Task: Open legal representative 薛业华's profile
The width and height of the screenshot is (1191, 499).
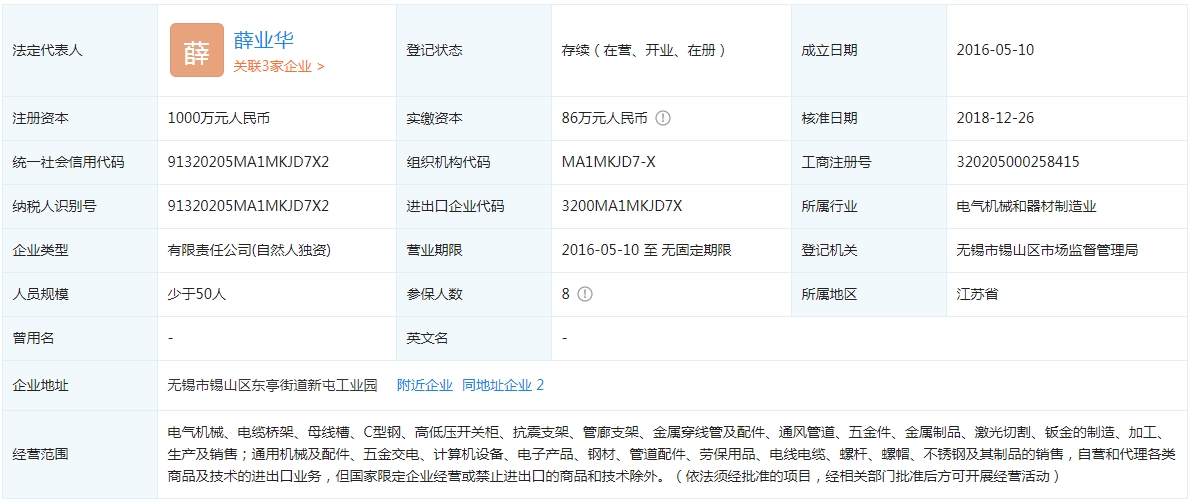Action: [x=264, y=40]
